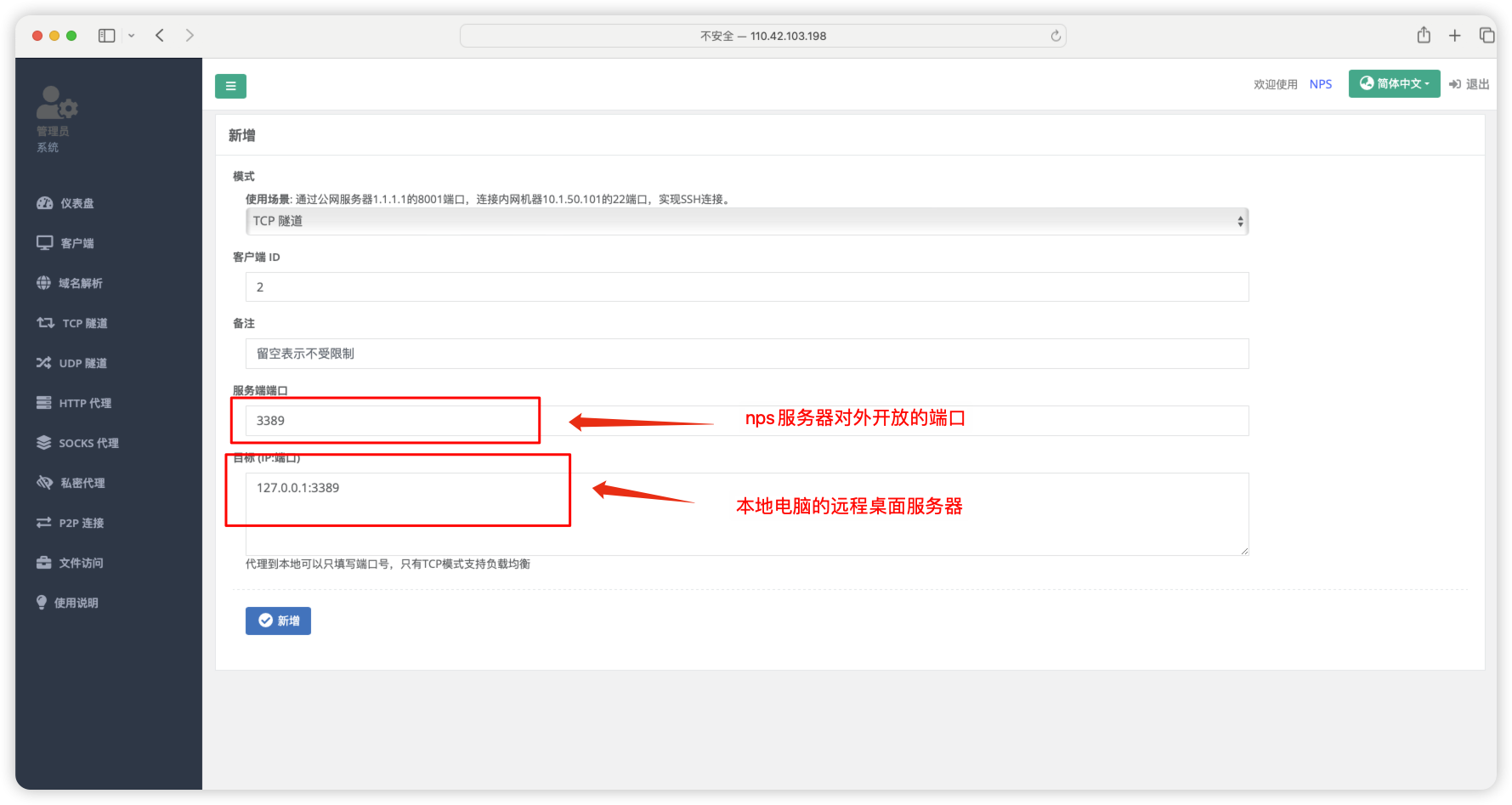Click the admin user-gear avatar icon
The width and height of the screenshot is (1512, 805).
(56, 103)
